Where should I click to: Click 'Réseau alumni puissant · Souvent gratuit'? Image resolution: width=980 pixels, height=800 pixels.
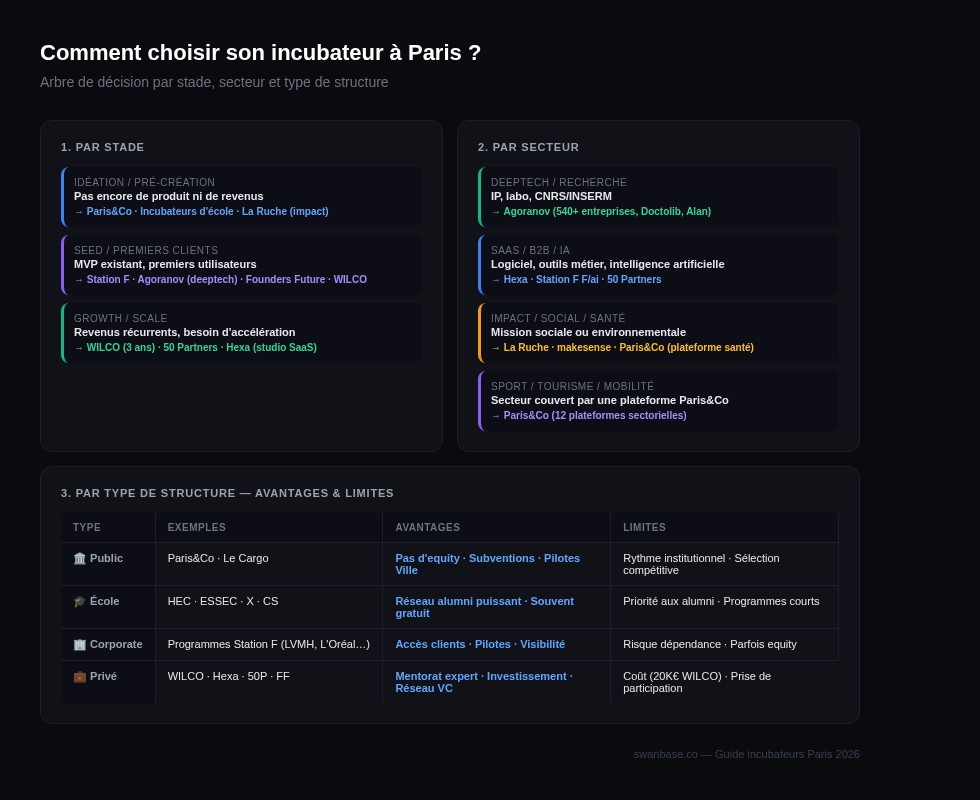point(484,608)
